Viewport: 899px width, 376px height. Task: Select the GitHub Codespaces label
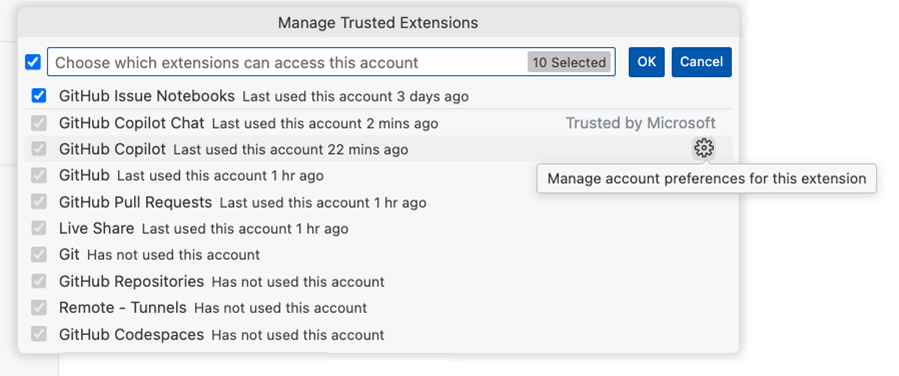[x=131, y=334]
